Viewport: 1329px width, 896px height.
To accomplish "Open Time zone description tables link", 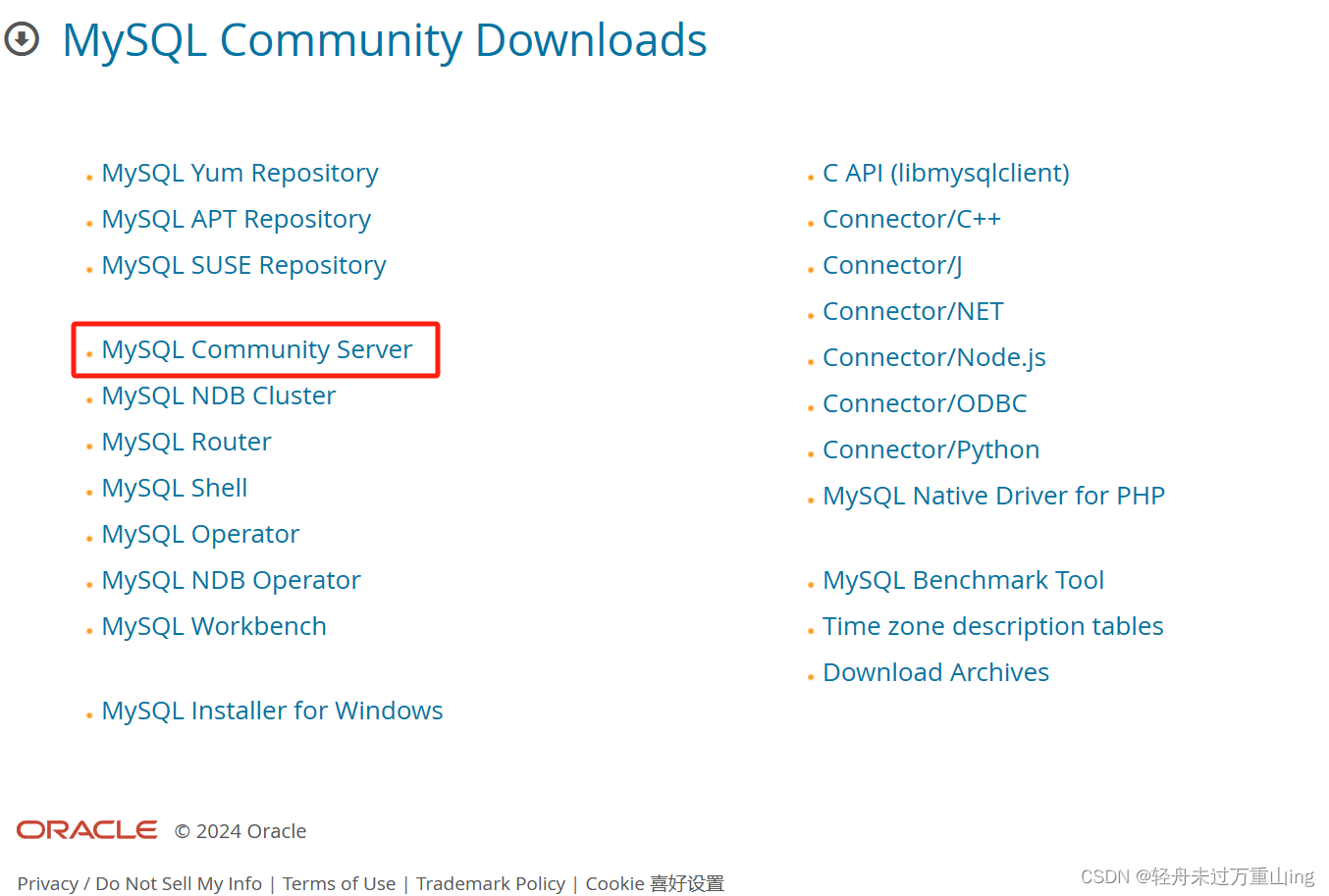I will pos(993,626).
